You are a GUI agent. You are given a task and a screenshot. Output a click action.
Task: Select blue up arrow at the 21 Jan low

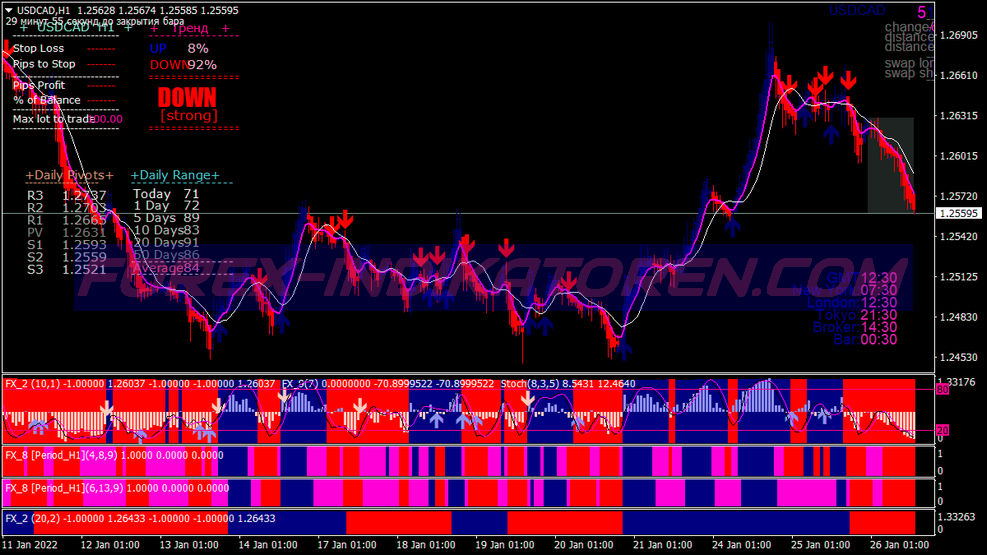(x=624, y=348)
